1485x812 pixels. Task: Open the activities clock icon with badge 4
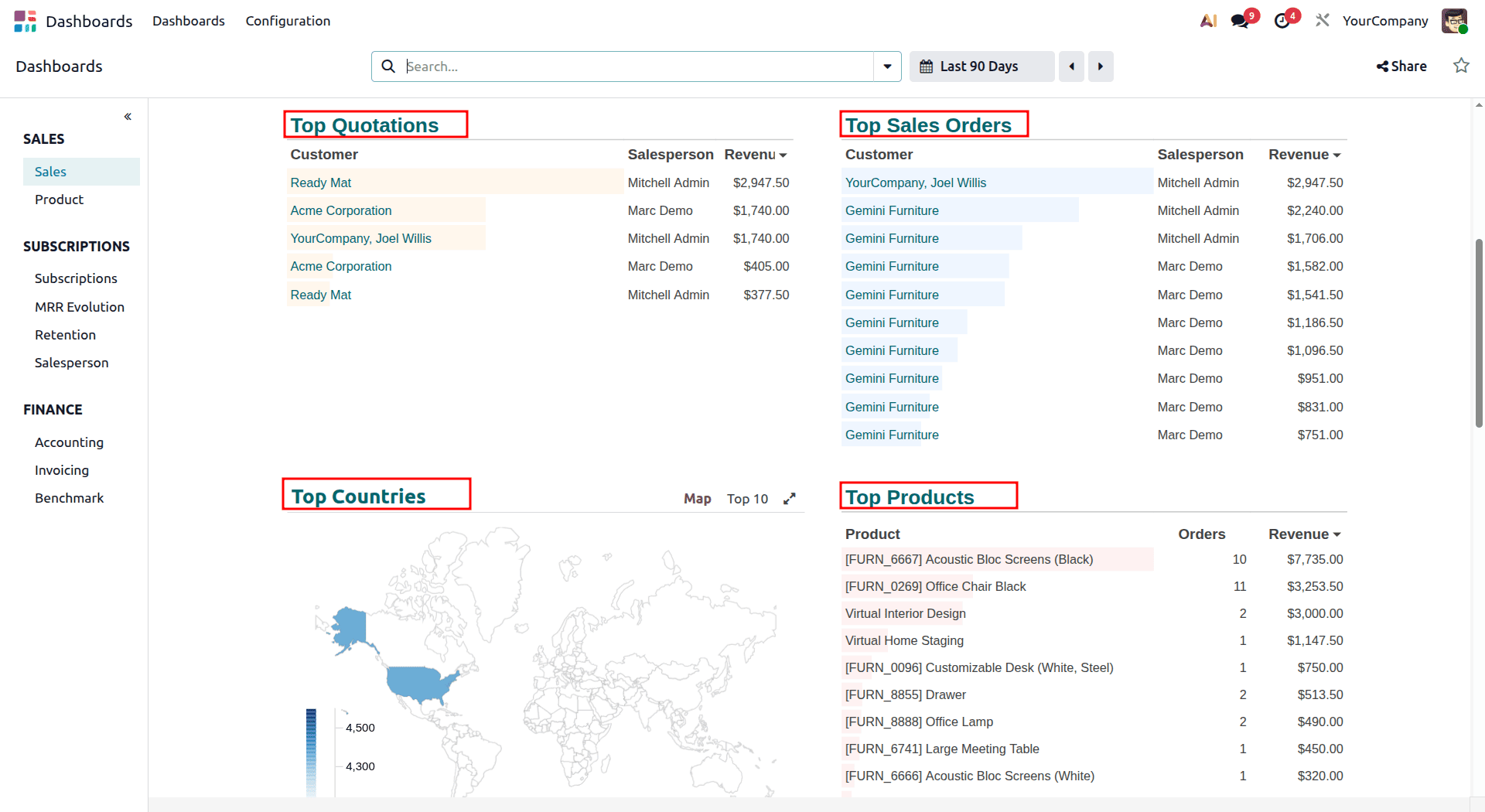(x=1282, y=21)
